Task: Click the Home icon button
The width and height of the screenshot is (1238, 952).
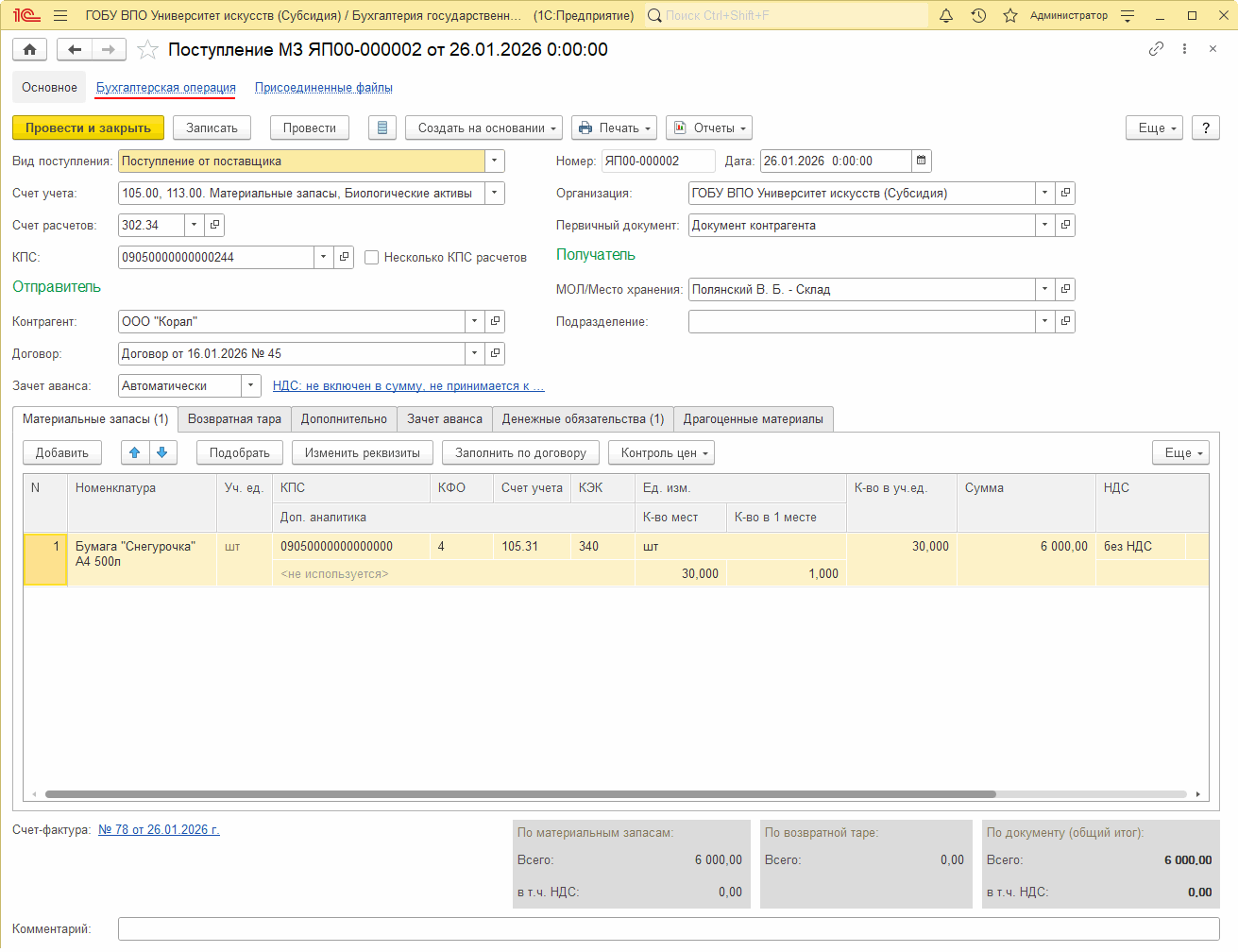Action: (x=29, y=50)
